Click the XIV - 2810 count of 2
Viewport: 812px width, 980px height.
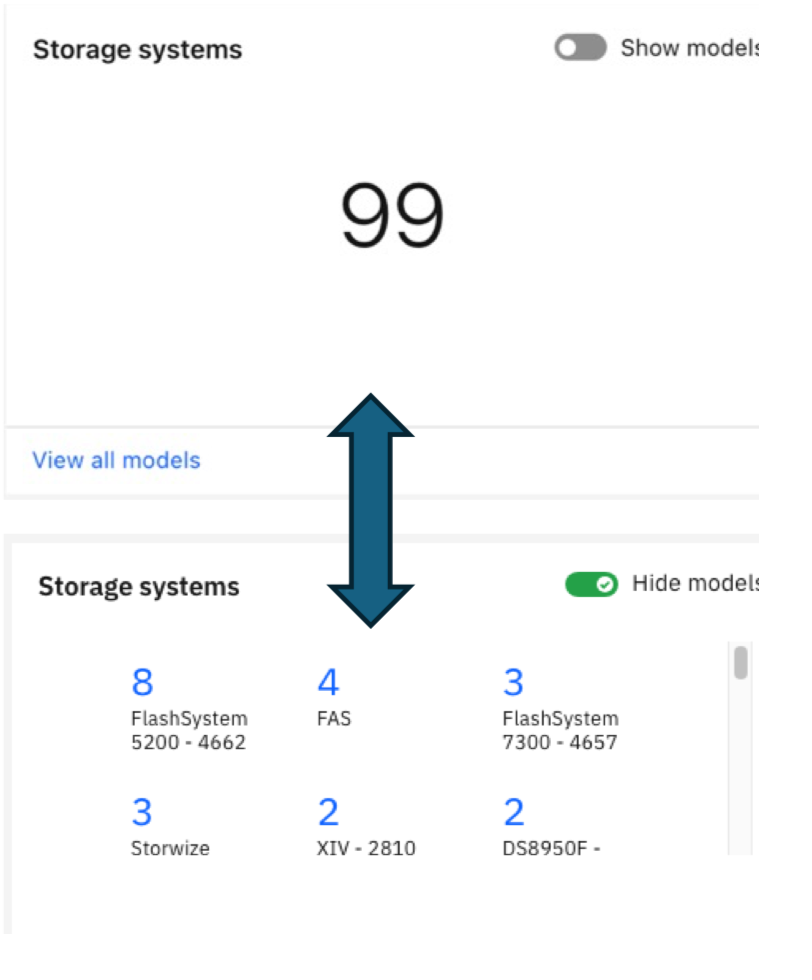point(328,812)
